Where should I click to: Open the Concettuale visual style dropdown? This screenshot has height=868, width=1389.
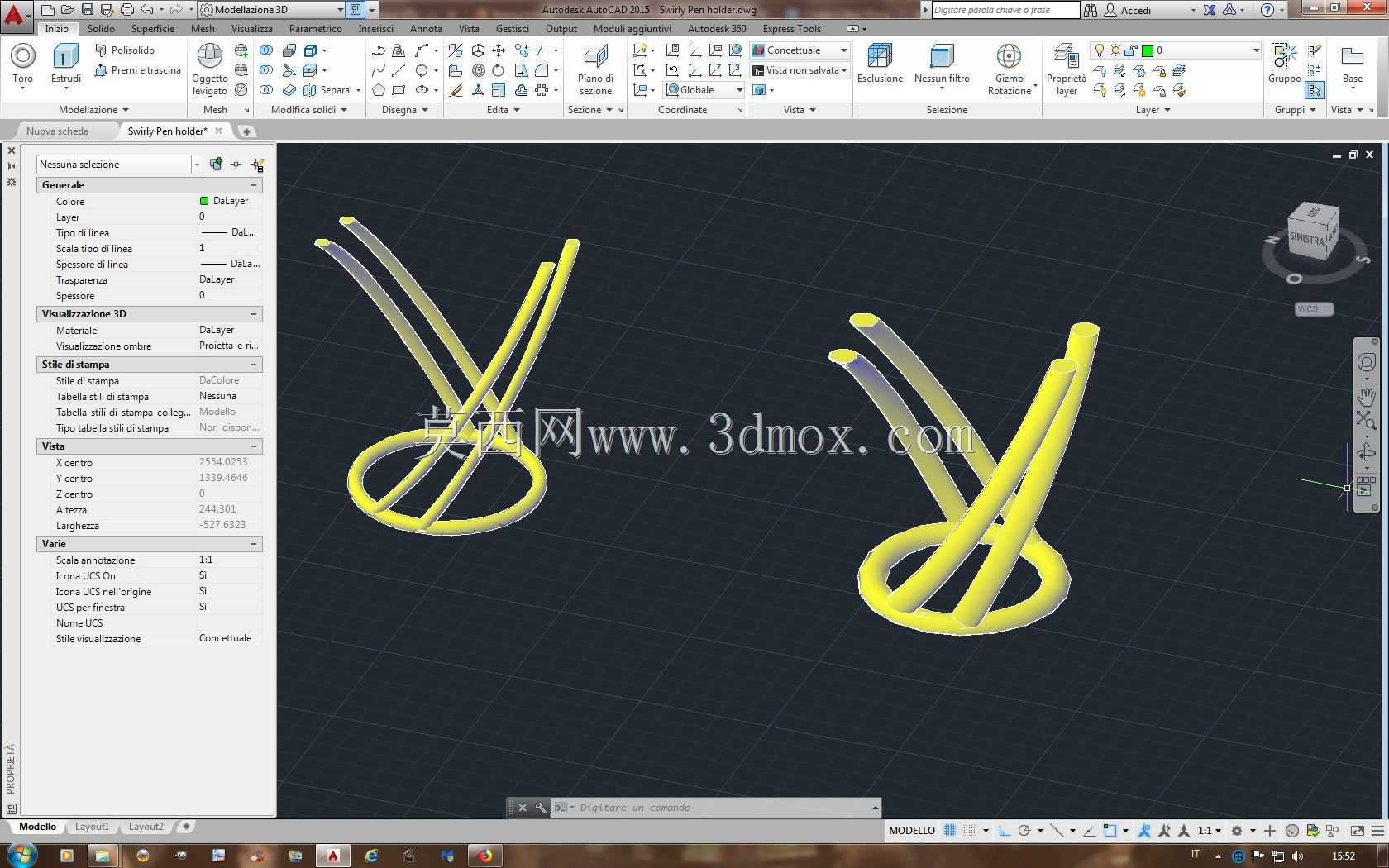[x=800, y=50]
